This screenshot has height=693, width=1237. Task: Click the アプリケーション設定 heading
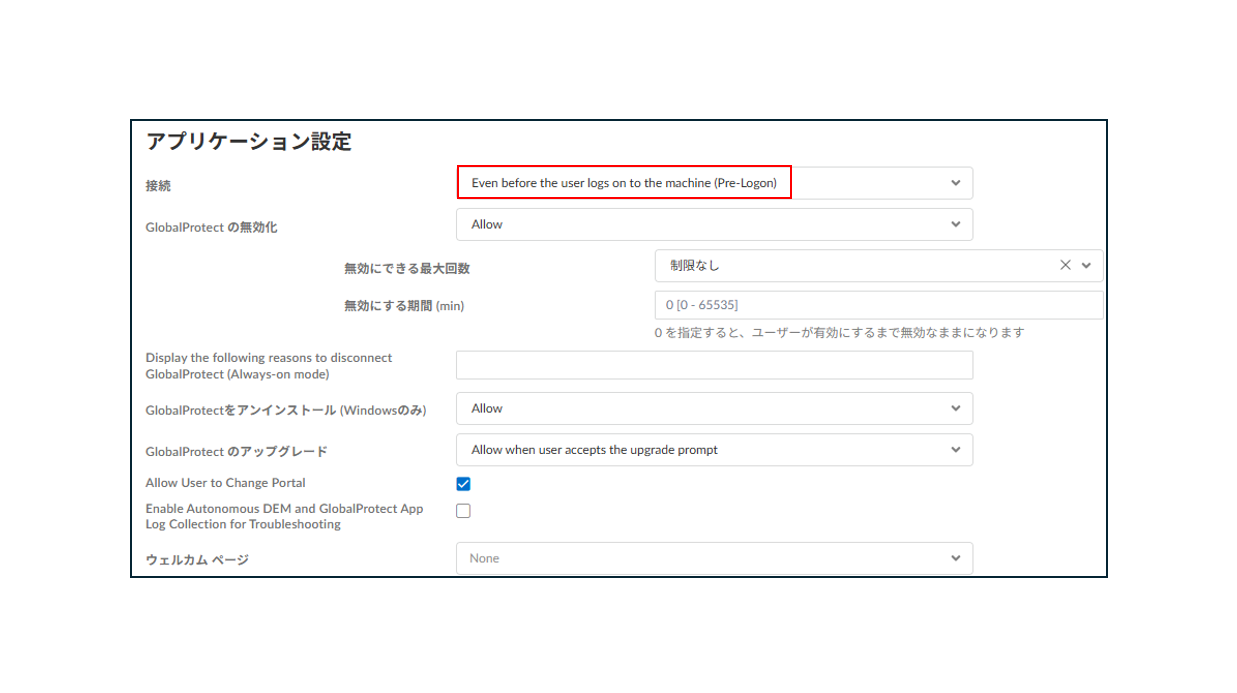(248, 141)
